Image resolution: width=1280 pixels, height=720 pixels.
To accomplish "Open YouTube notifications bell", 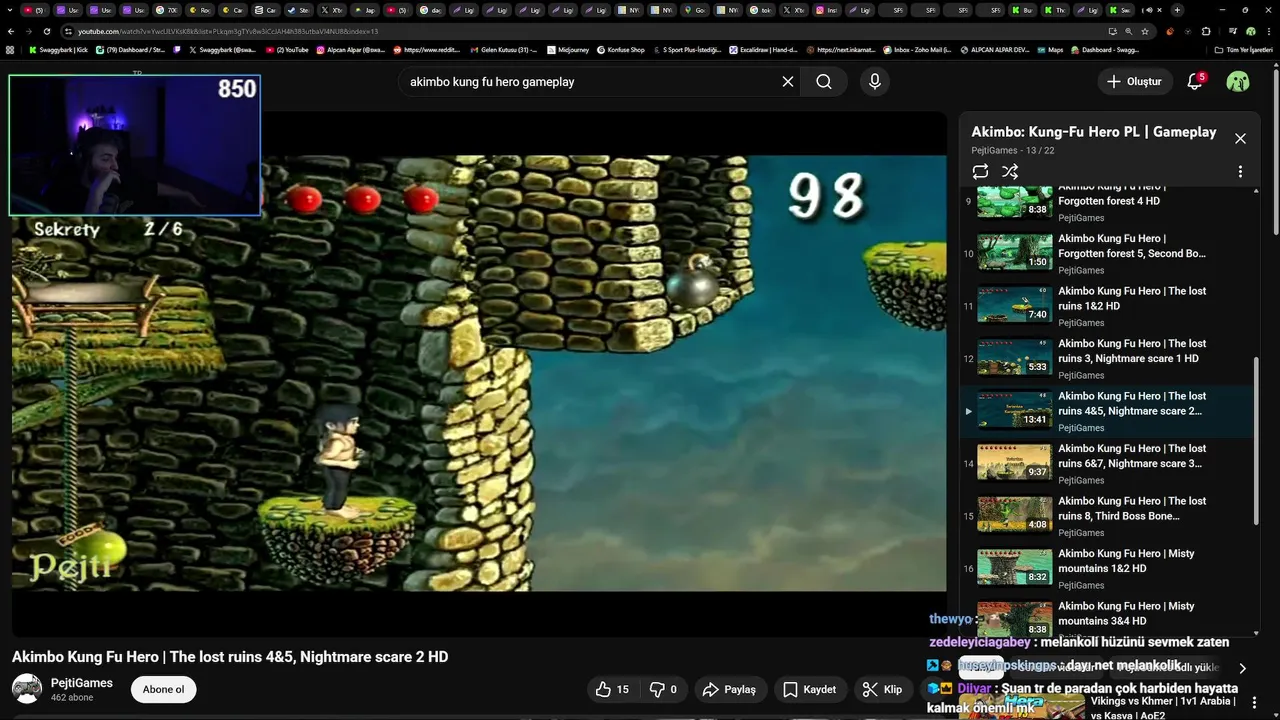I will pos(1195,82).
